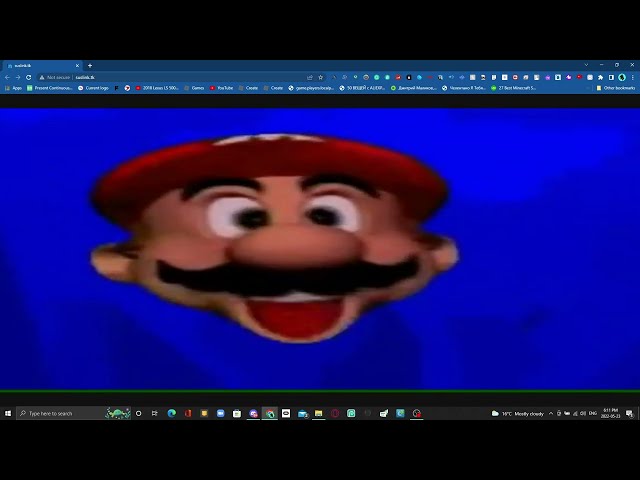Viewport: 640px width, 480px height.
Task: Open the weather Mostly cloudy widget
Action: point(518,413)
